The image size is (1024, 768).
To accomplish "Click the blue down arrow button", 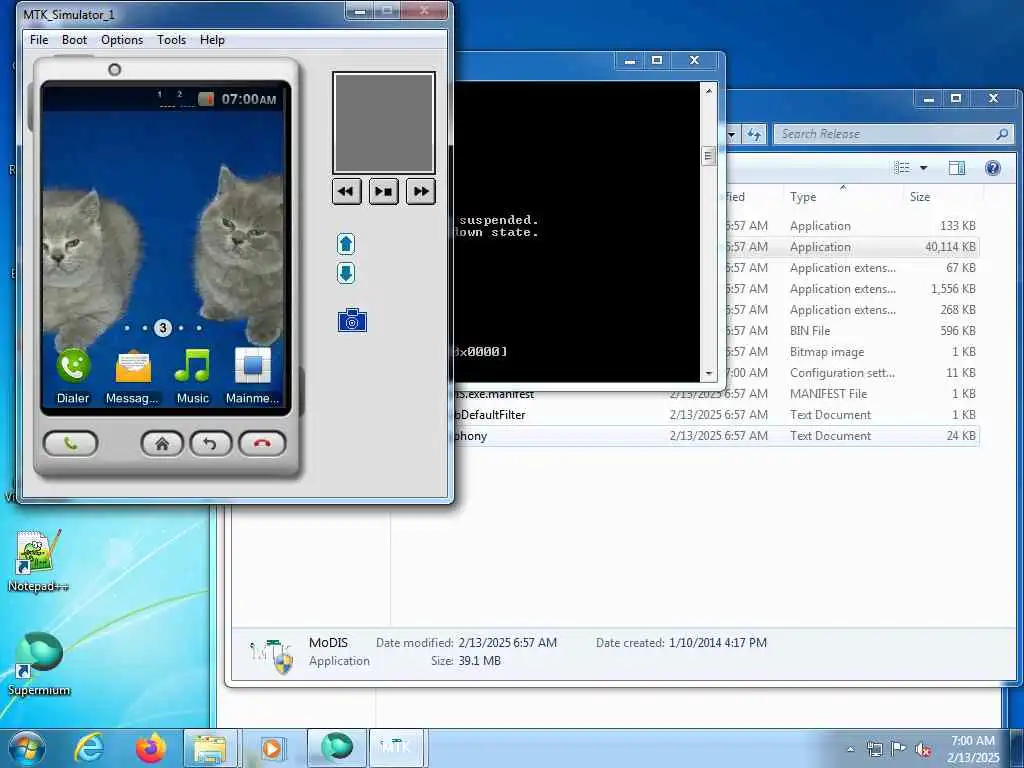I will pos(346,273).
